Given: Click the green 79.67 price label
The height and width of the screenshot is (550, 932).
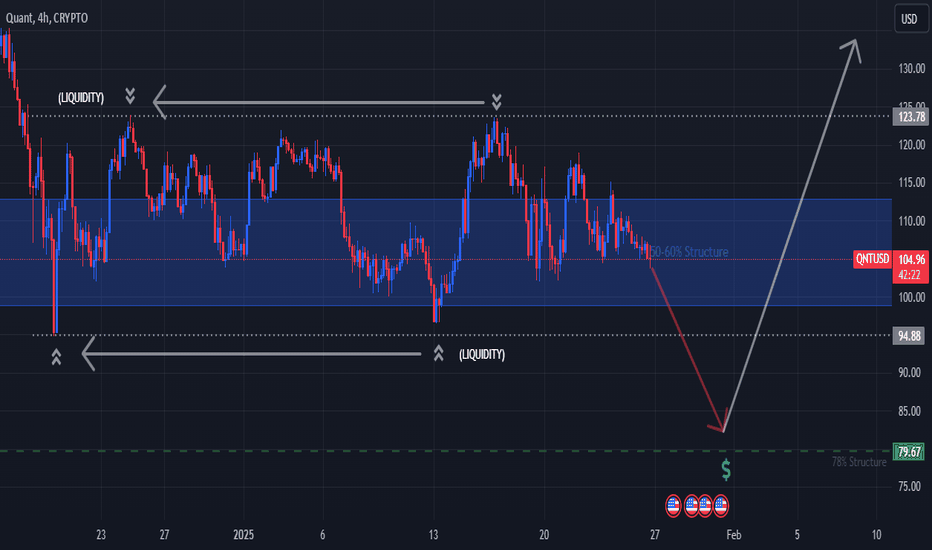Looking at the screenshot, I should pyautogui.click(x=909, y=452).
